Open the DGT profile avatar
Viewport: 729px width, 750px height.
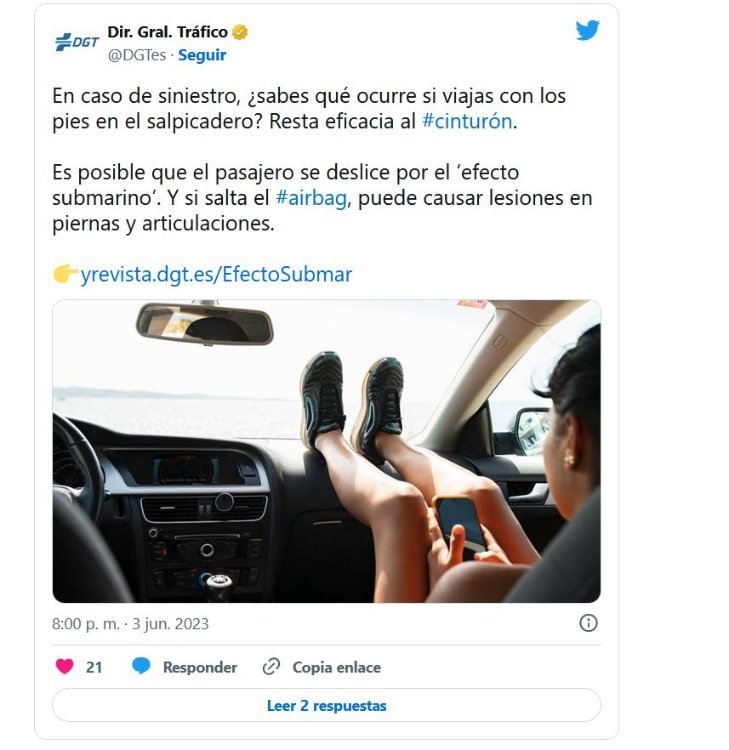tap(77, 42)
